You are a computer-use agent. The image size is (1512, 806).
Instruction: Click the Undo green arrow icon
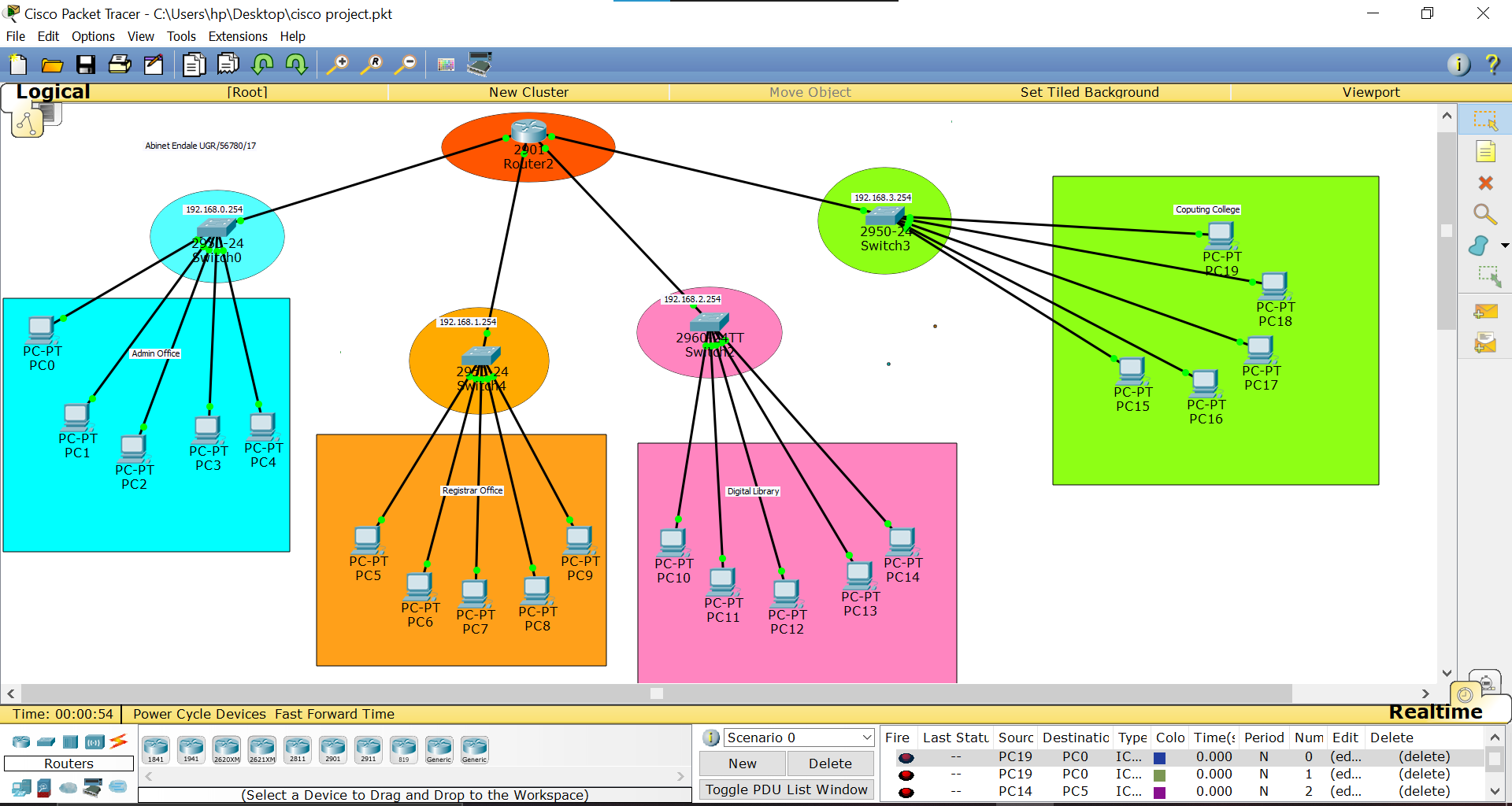pos(263,65)
